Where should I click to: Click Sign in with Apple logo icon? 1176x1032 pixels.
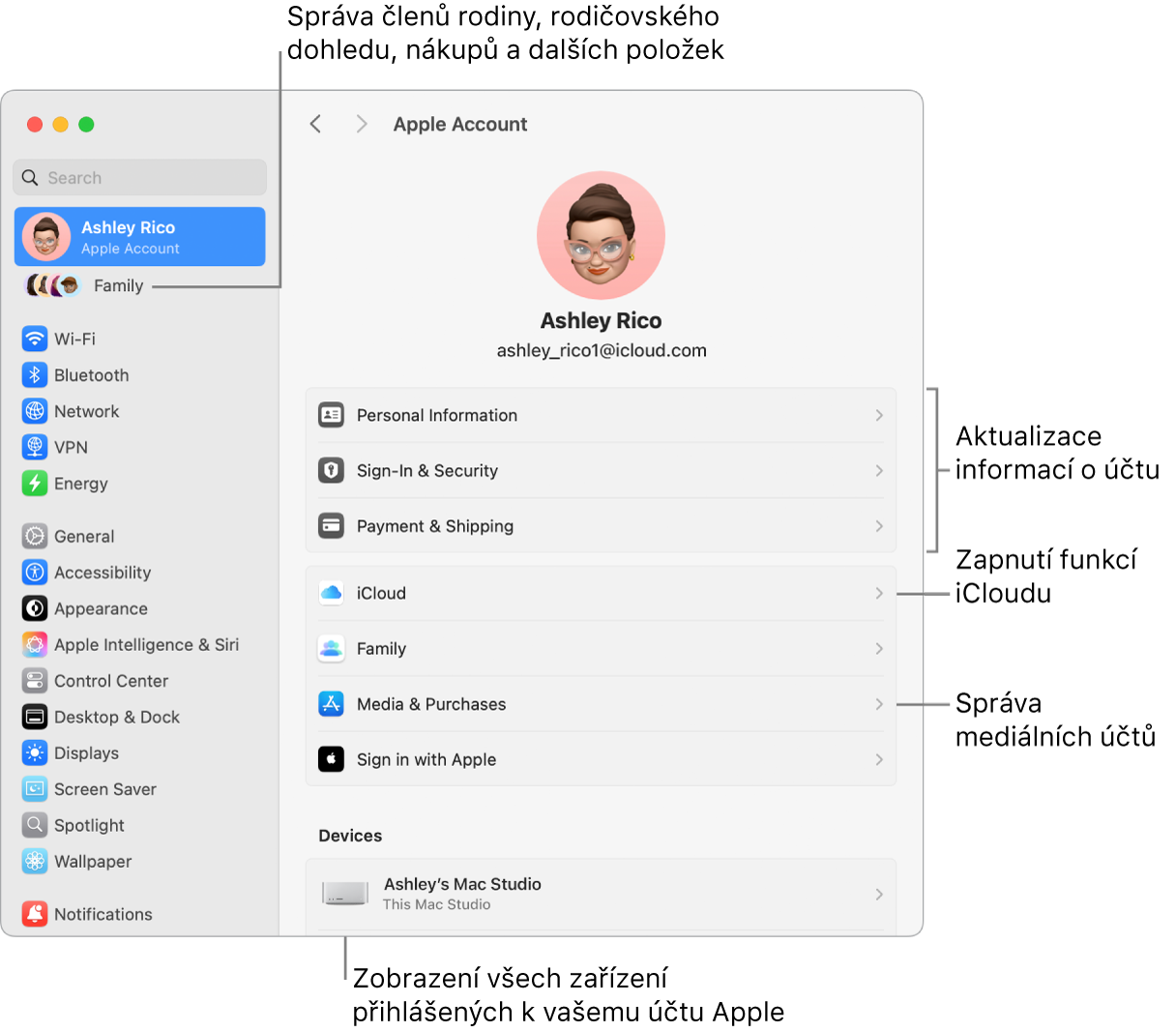(331, 759)
